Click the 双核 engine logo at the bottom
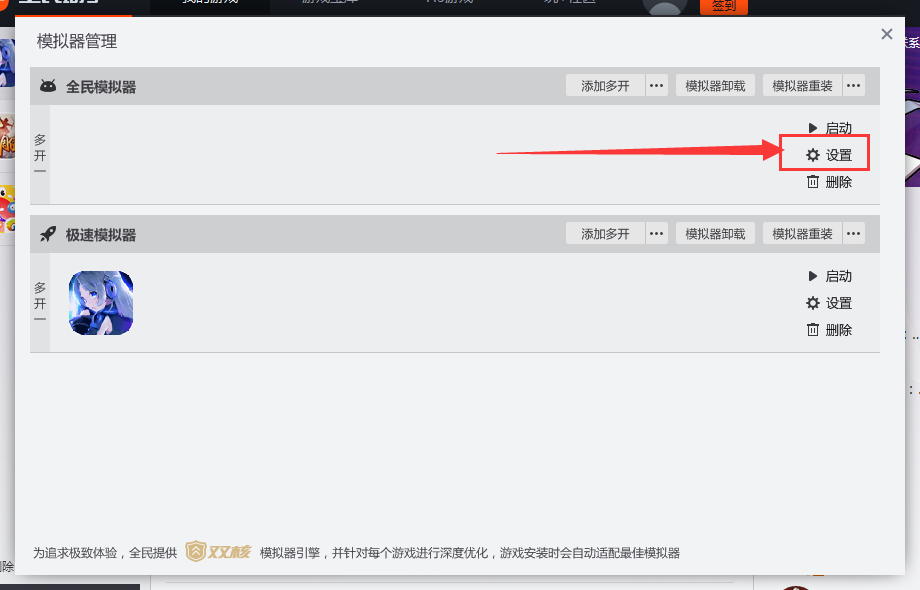Viewport: 920px width, 590px height. [x=218, y=551]
